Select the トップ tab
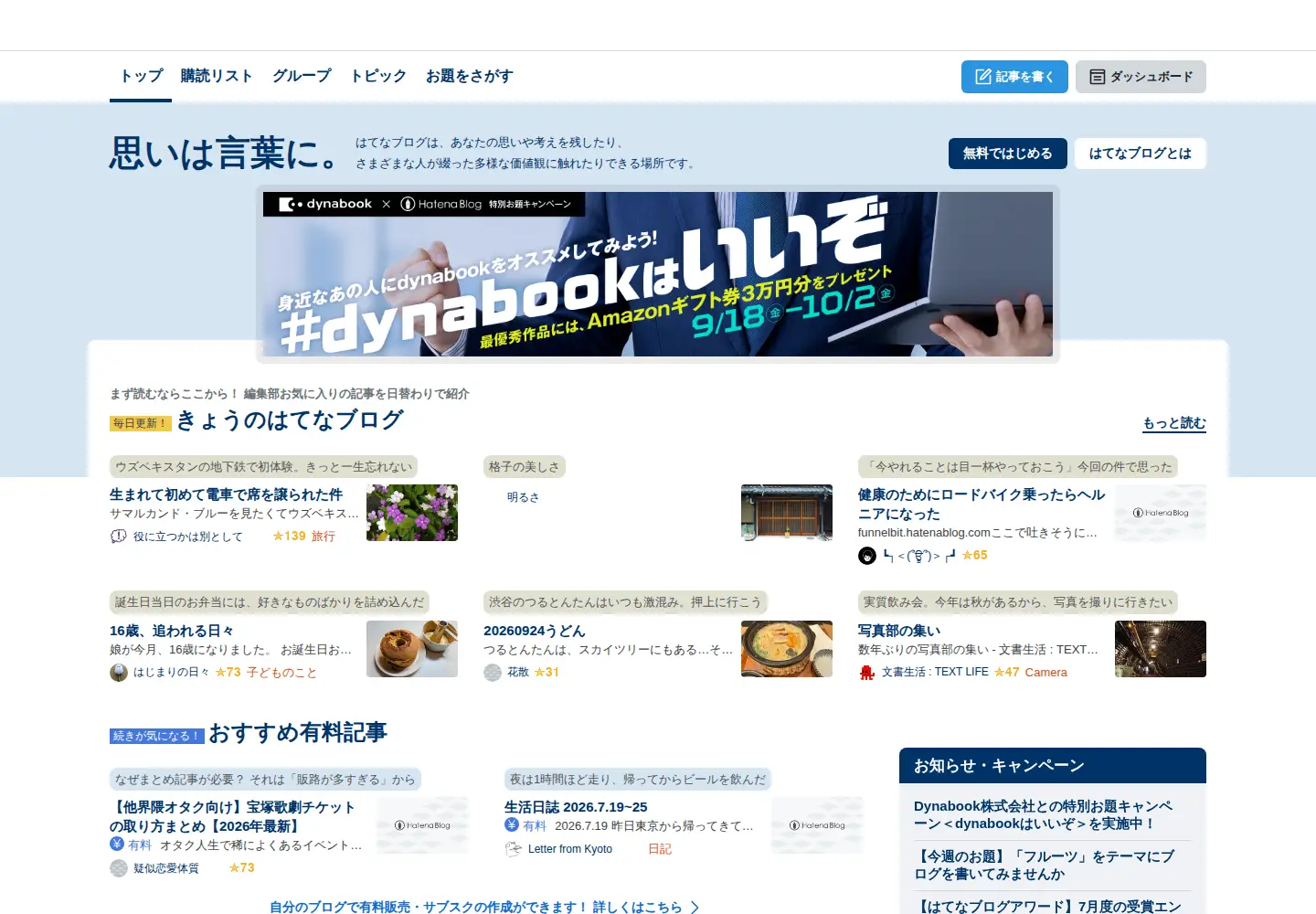The image size is (1316, 914). pyautogui.click(x=141, y=76)
